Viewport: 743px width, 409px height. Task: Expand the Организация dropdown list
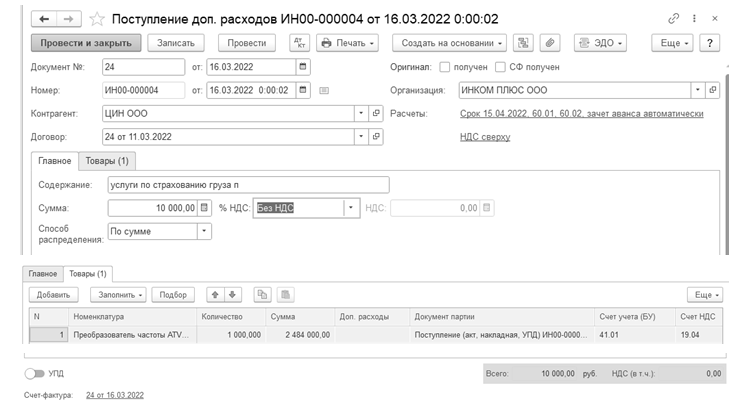click(x=698, y=90)
